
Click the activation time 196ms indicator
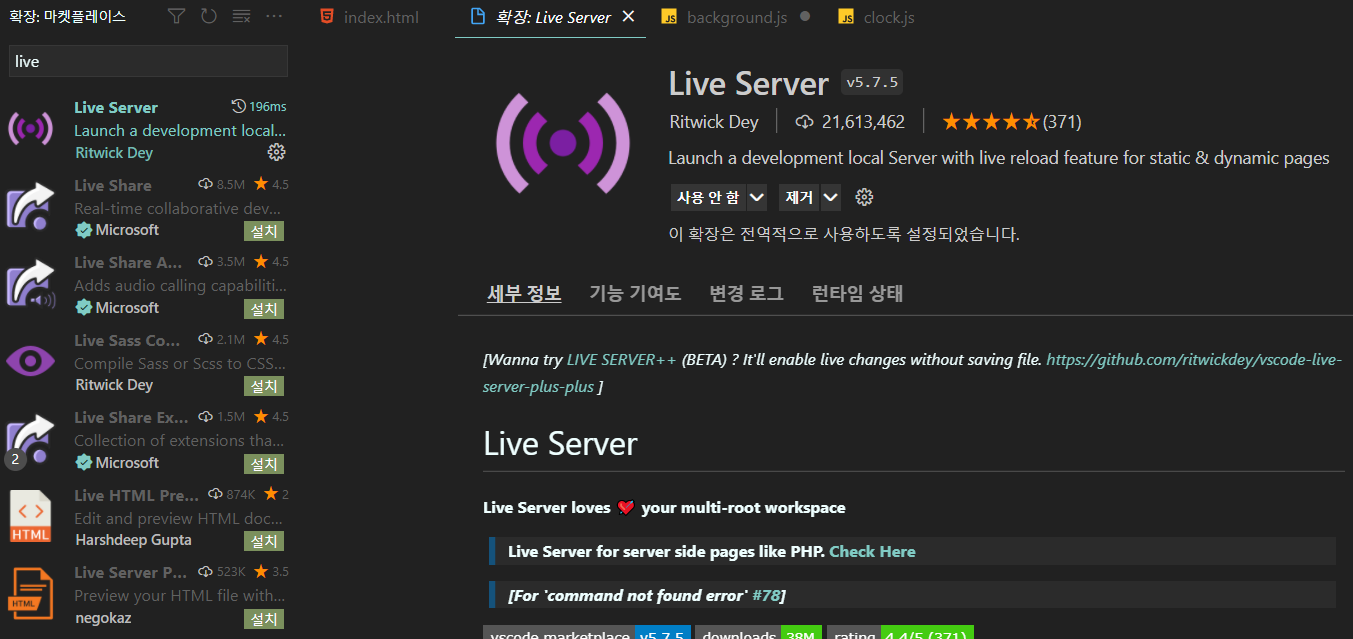258,107
